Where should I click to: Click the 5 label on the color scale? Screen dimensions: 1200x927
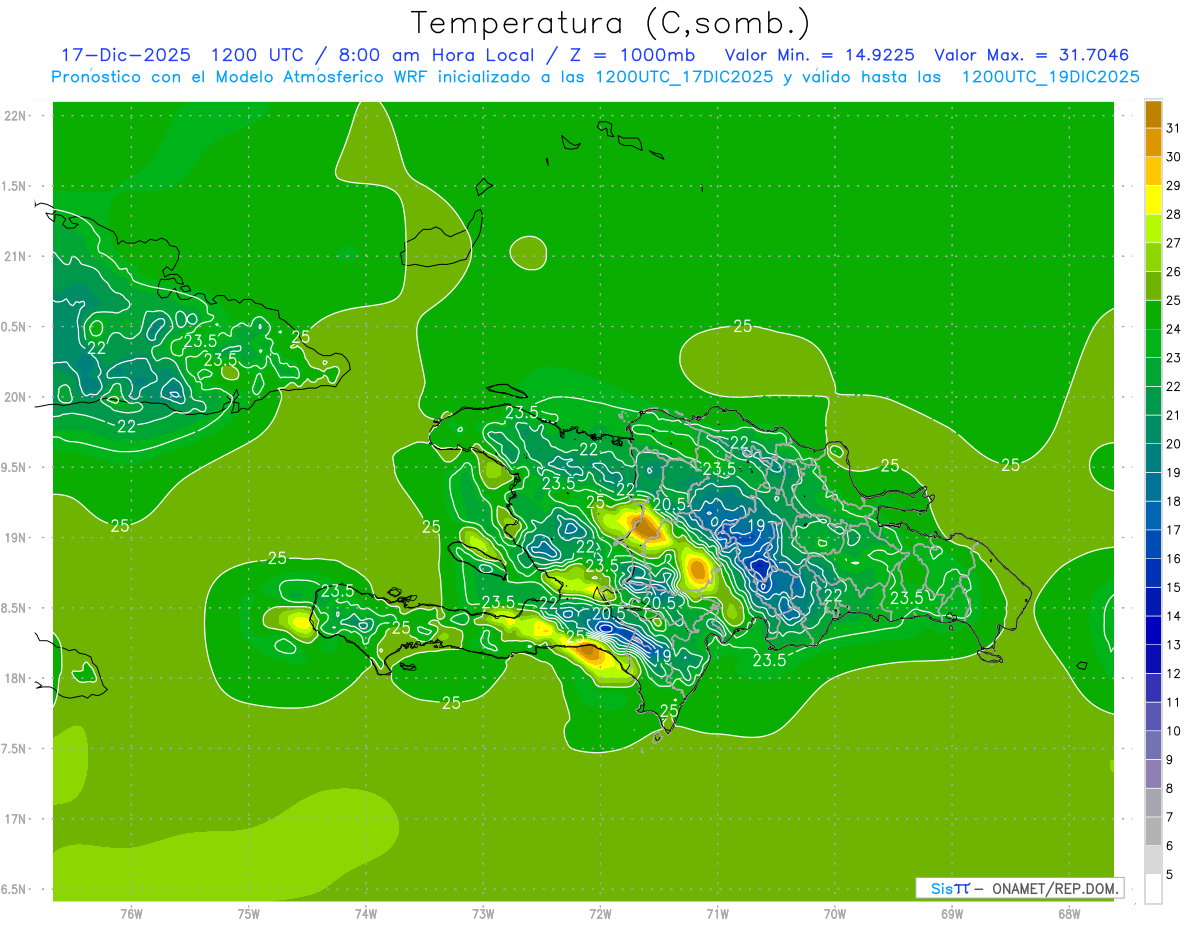1170,875
